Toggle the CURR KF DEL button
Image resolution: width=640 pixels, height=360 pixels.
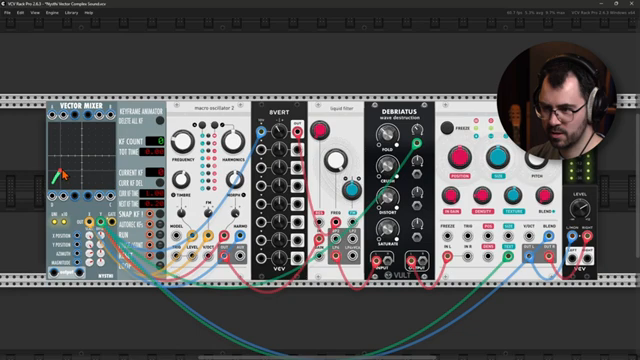point(160,182)
